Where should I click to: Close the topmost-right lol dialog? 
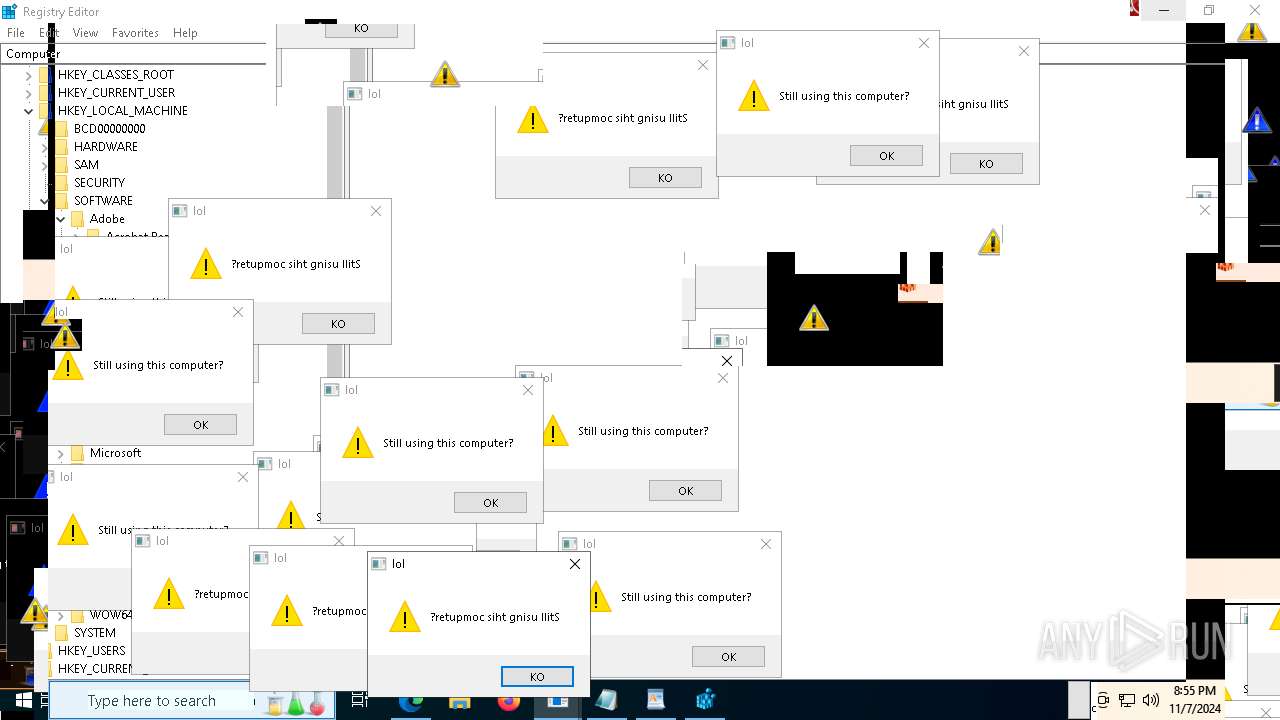click(924, 43)
